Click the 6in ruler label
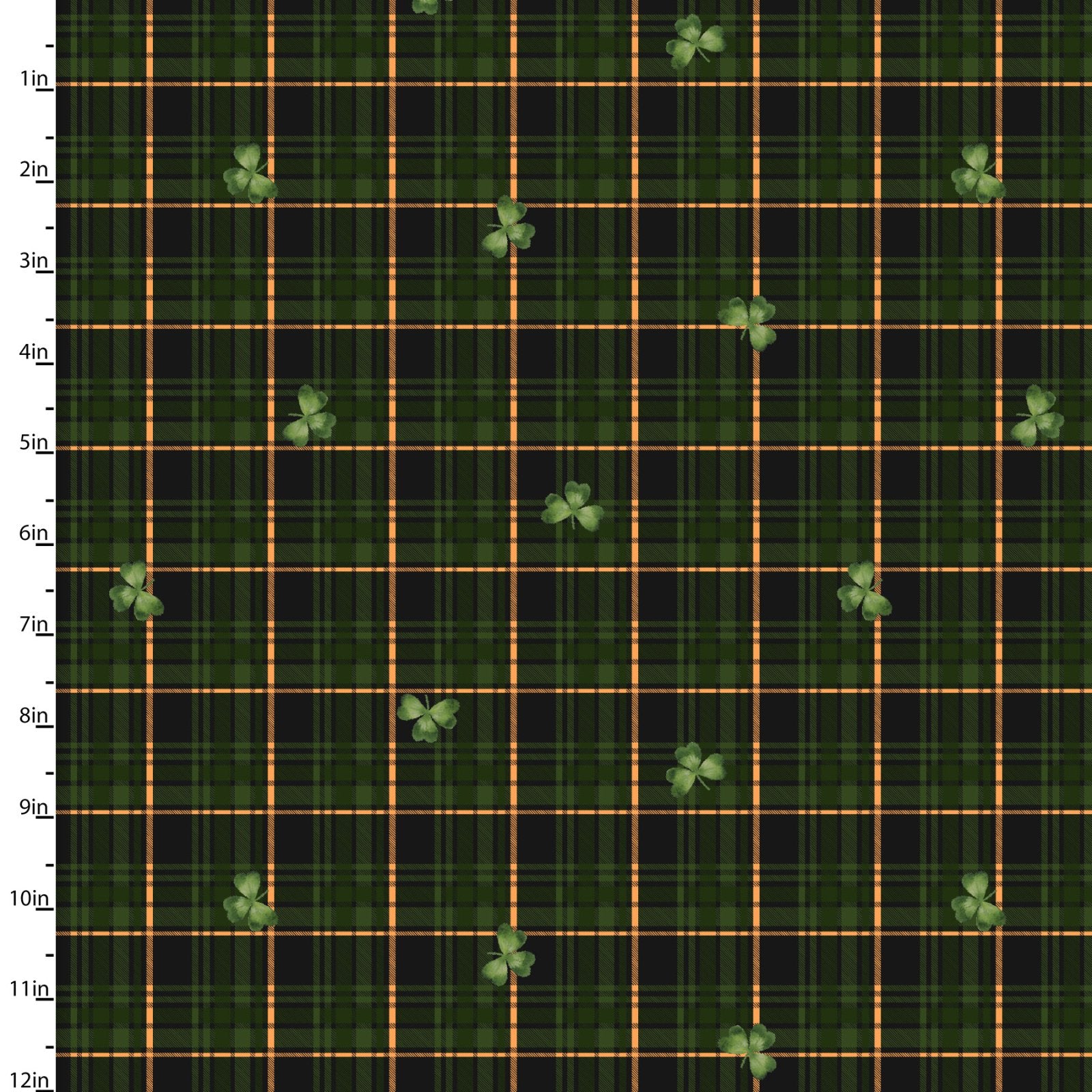This screenshot has height=1092, width=1092. pos(34,533)
